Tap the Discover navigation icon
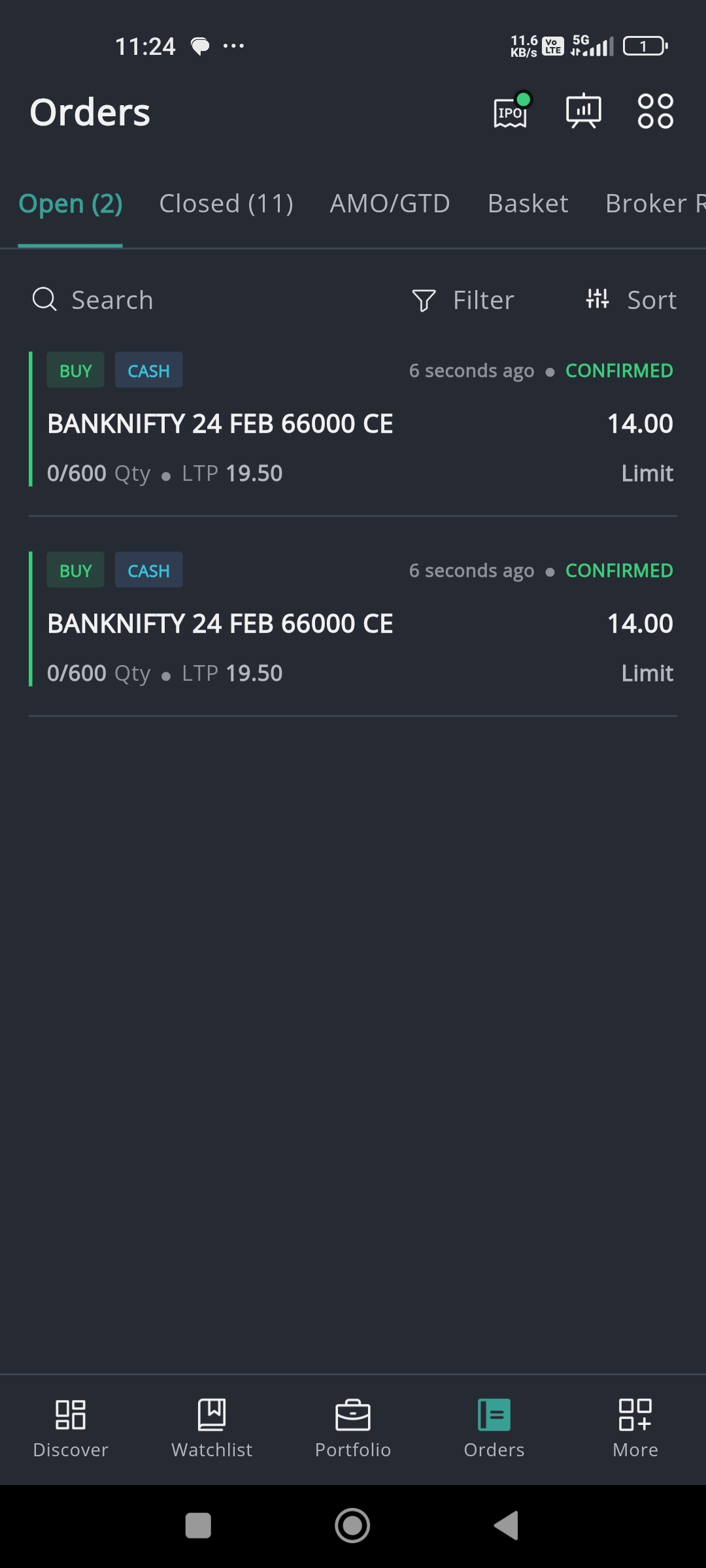Viewport: 706px width, 1568px height. (x=71, y=1415)
